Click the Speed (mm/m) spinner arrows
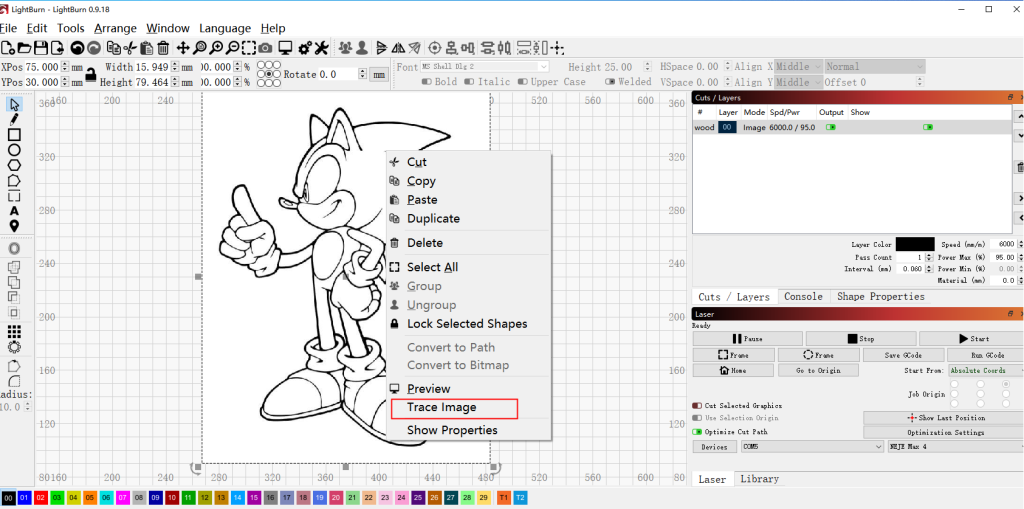 click(1019, 244)
